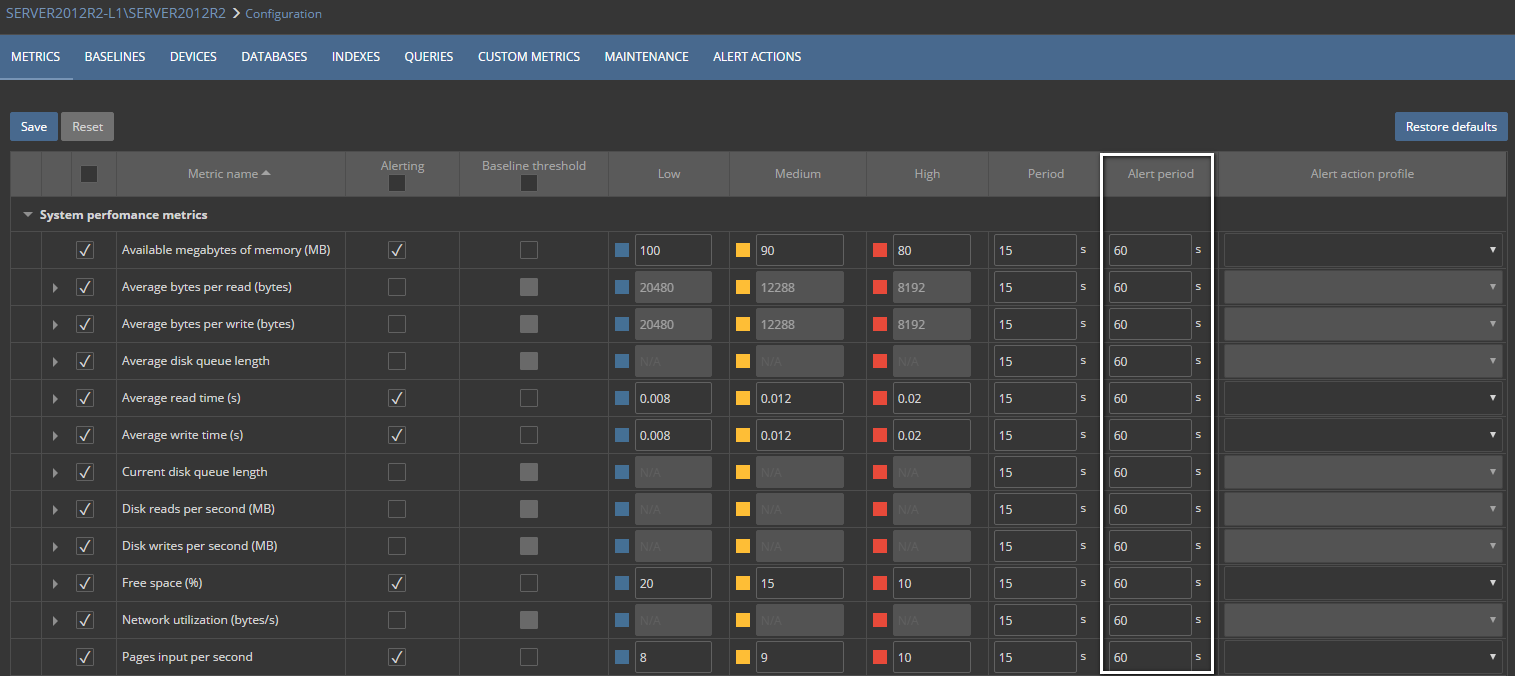Expand the Disk writes per second row
Screen dimensions: 1515x676
tap(55, 547)
